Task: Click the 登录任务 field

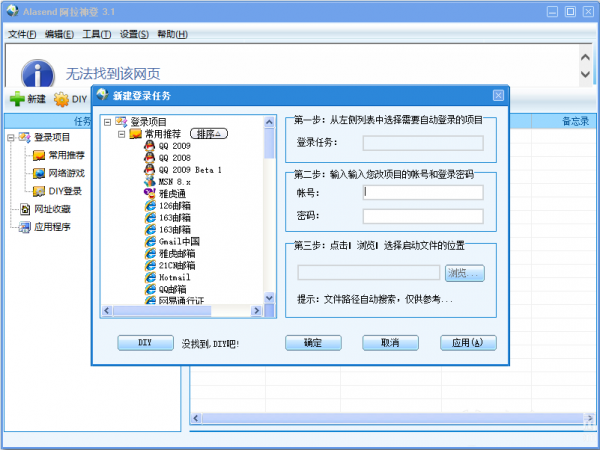Action: tap(423, 143)
